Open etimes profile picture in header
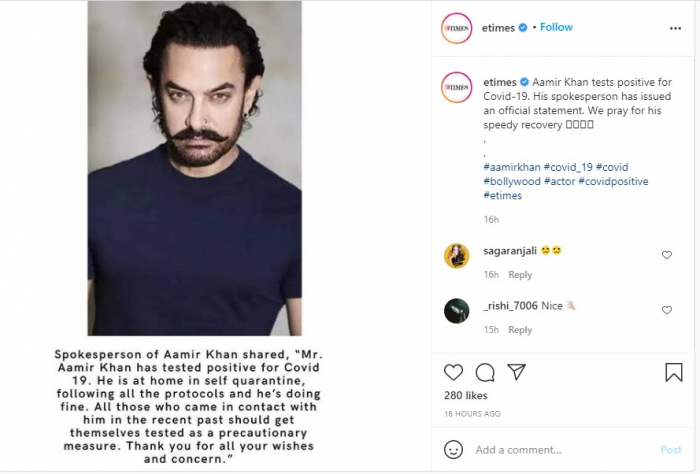 point(456,28)
